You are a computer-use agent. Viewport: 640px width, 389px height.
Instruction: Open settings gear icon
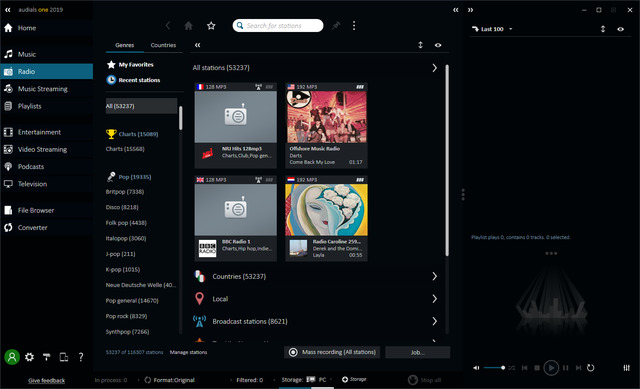click(x=29, y=357)
